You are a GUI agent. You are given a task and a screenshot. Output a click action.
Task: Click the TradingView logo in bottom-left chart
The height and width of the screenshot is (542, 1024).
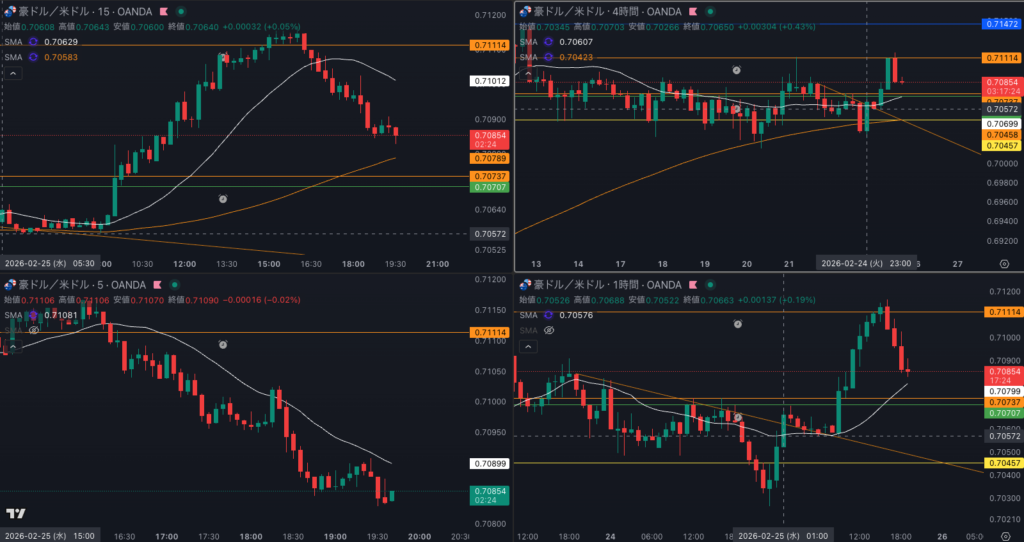(x=15, y=514)
